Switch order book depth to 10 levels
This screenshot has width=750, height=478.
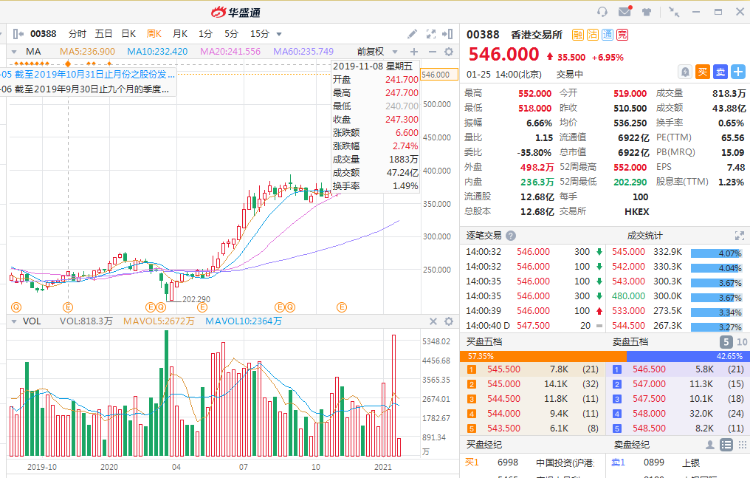click(740, 342)
